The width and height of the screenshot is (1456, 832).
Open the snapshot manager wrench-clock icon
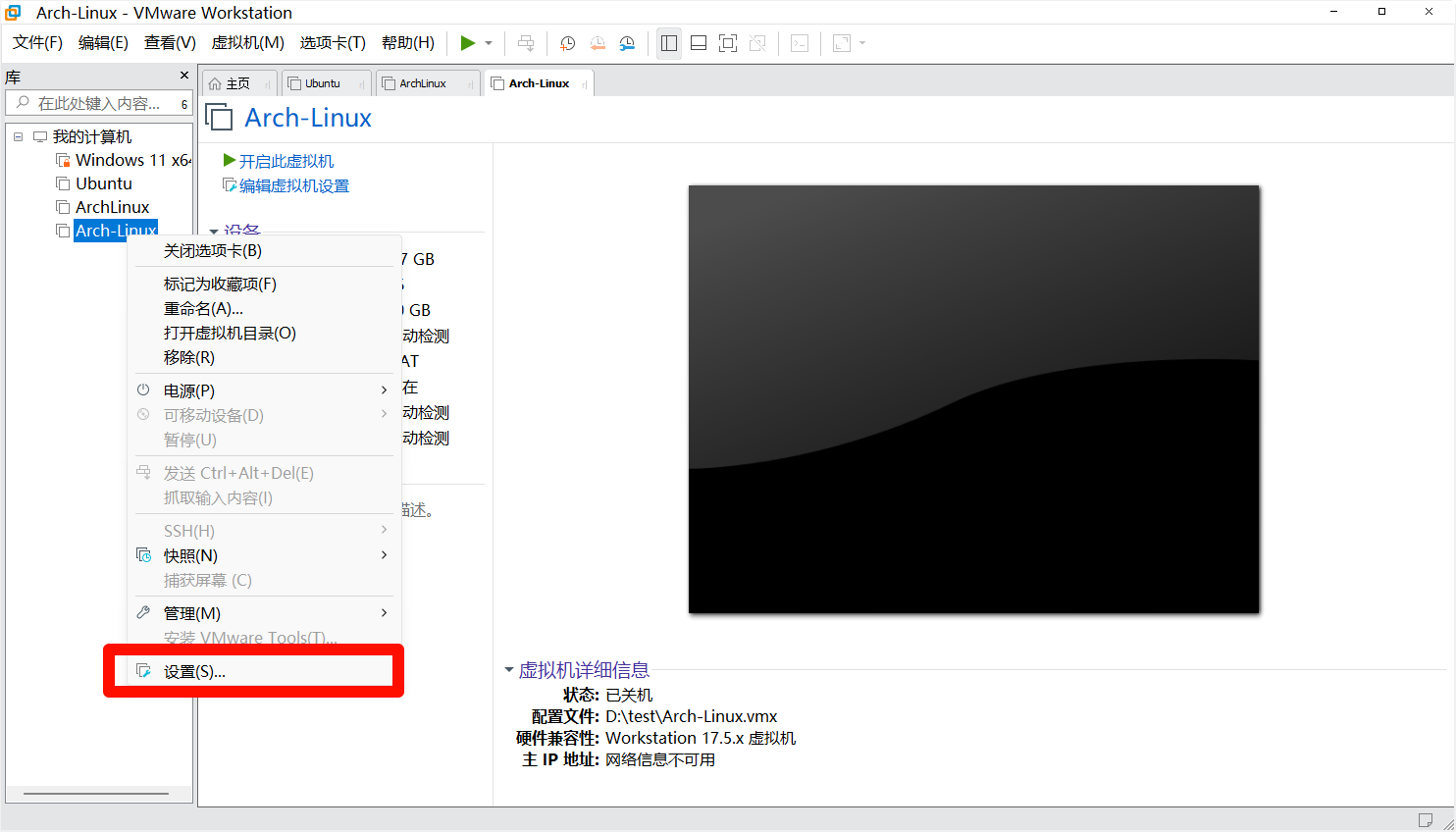point(627,43)
